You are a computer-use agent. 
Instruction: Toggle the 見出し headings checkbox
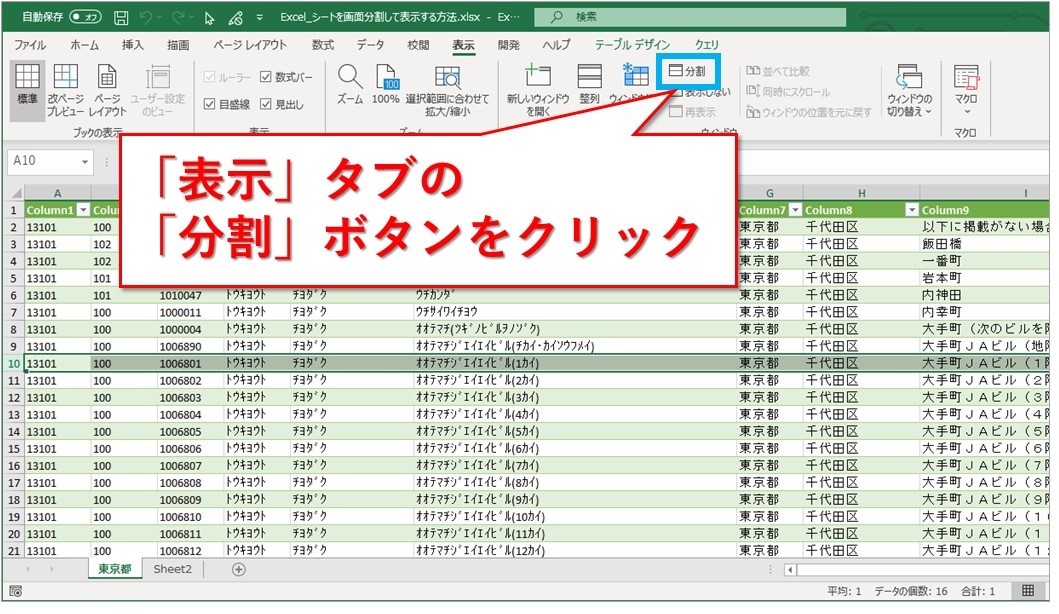tap(265, 104)
